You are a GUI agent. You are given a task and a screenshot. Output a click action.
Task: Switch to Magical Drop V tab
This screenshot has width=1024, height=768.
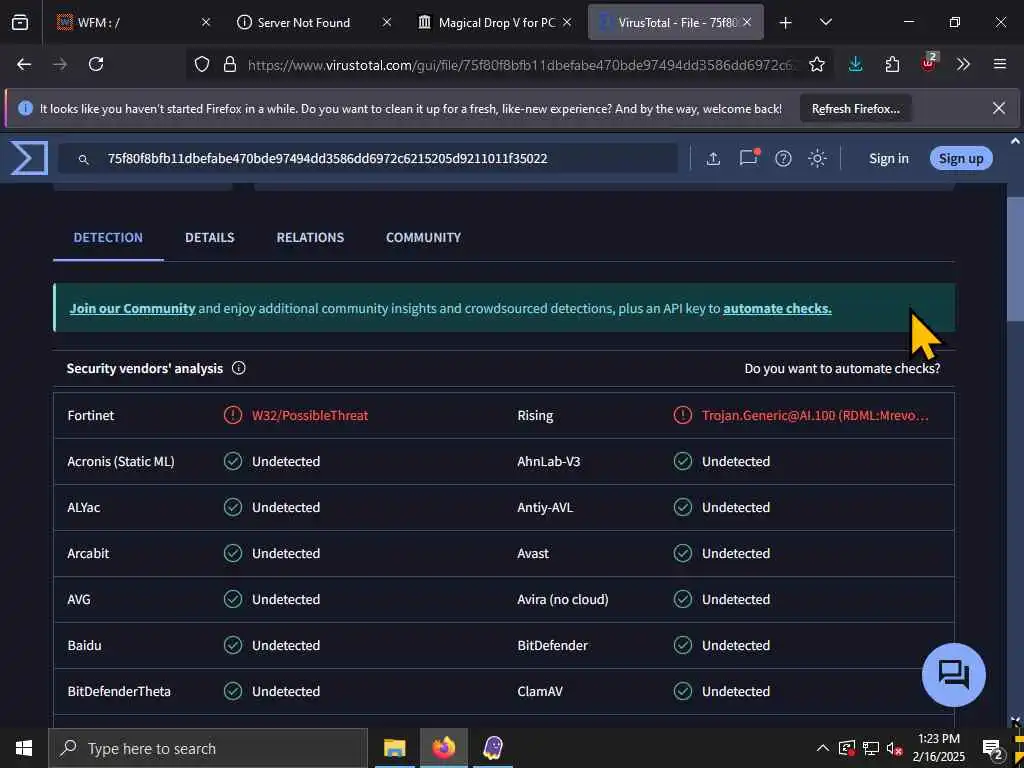click(494, 22)
